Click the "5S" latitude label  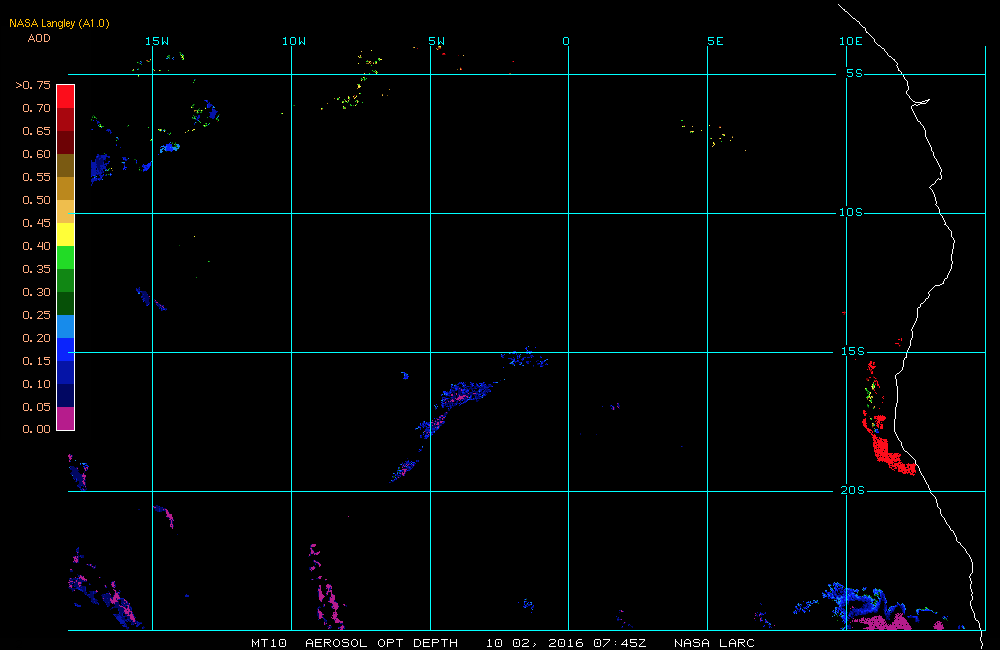(x=855, y=73)
